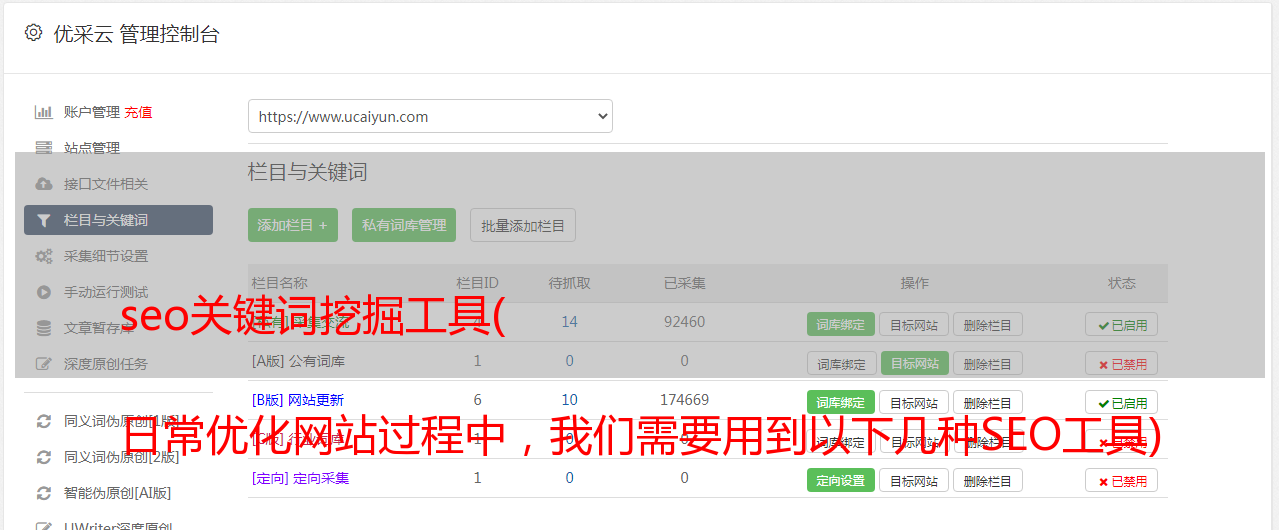
Task: Open the [定向] 定向采集 column link
Action: 301,477
